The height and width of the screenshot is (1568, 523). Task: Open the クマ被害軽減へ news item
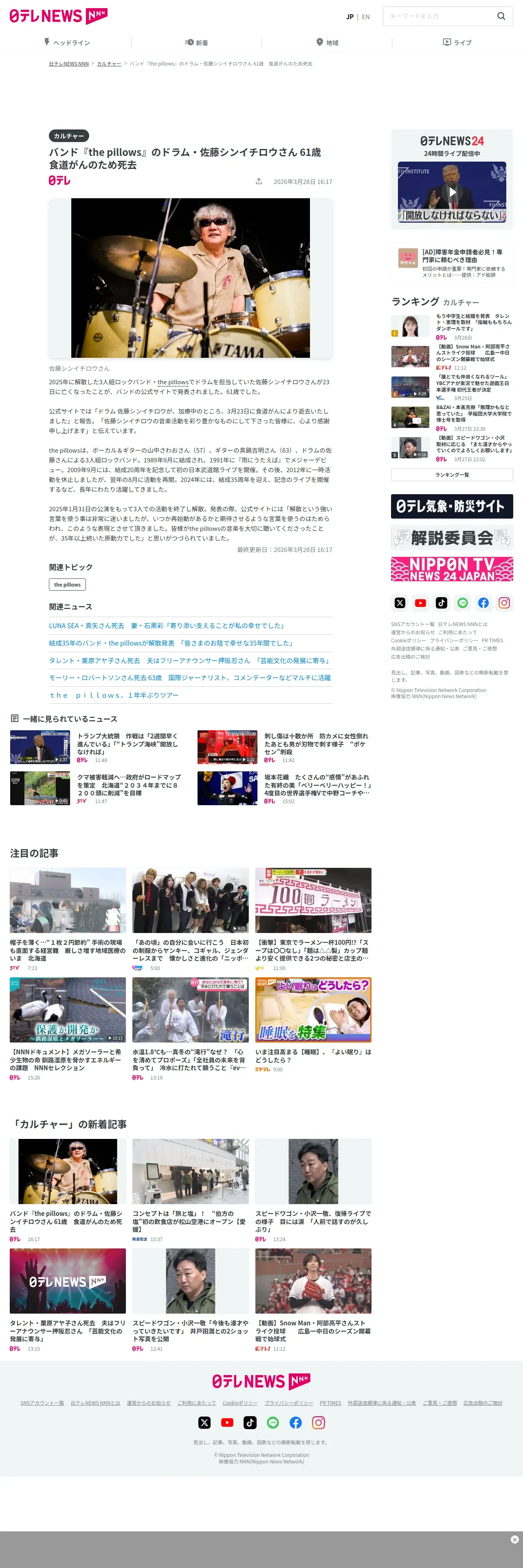[x=97, y=788]
